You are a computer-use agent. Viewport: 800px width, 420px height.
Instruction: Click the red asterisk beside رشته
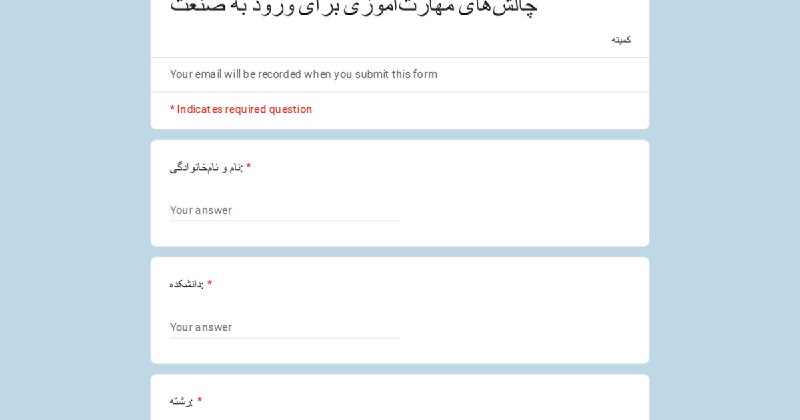point(199,401)
